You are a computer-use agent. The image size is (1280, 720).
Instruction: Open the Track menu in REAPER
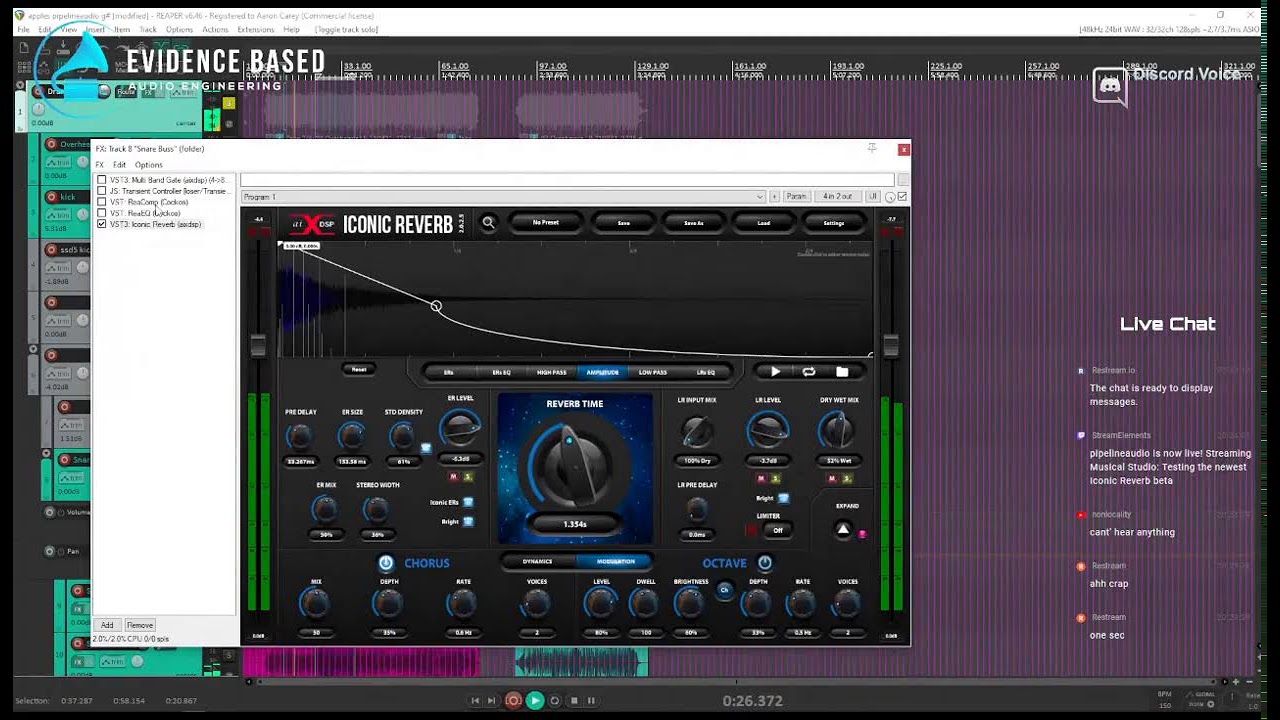tap(148, 30)
